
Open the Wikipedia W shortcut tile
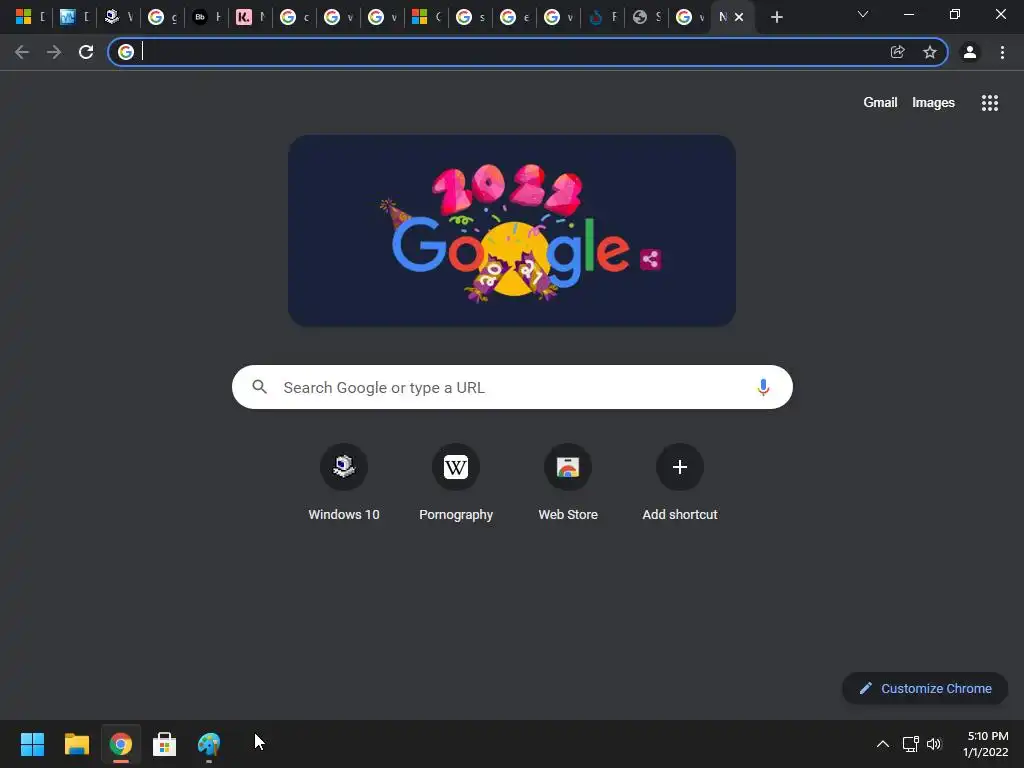[456, 483]
